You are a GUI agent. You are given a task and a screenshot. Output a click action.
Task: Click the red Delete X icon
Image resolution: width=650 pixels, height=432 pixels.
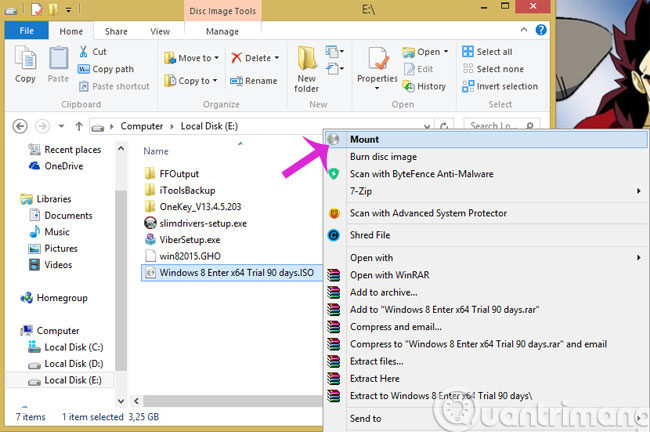click(x=236, y=58)
